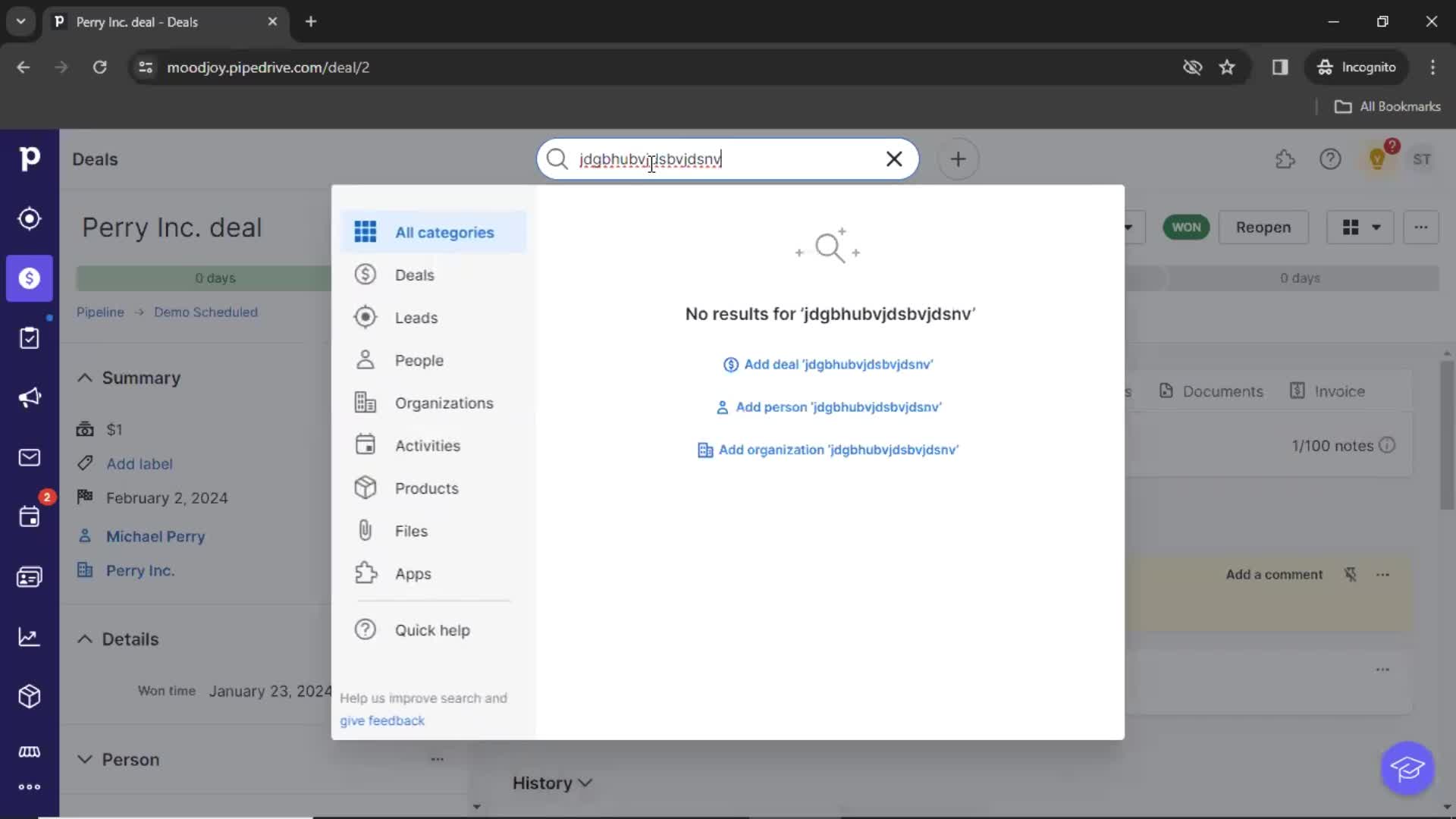Open the help question mark icon
This screenshot has width=1456, height=819.
point(1330,159)
